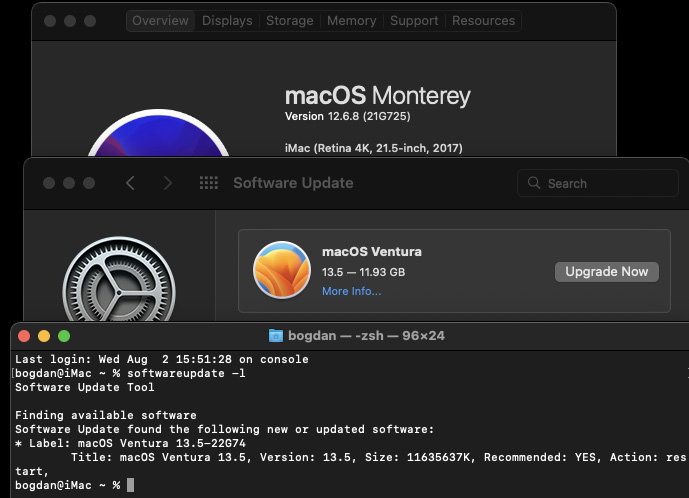689x498 pixels.
Task: Click the macOS Monterey logo image
Action: click(x=158, y=133)
